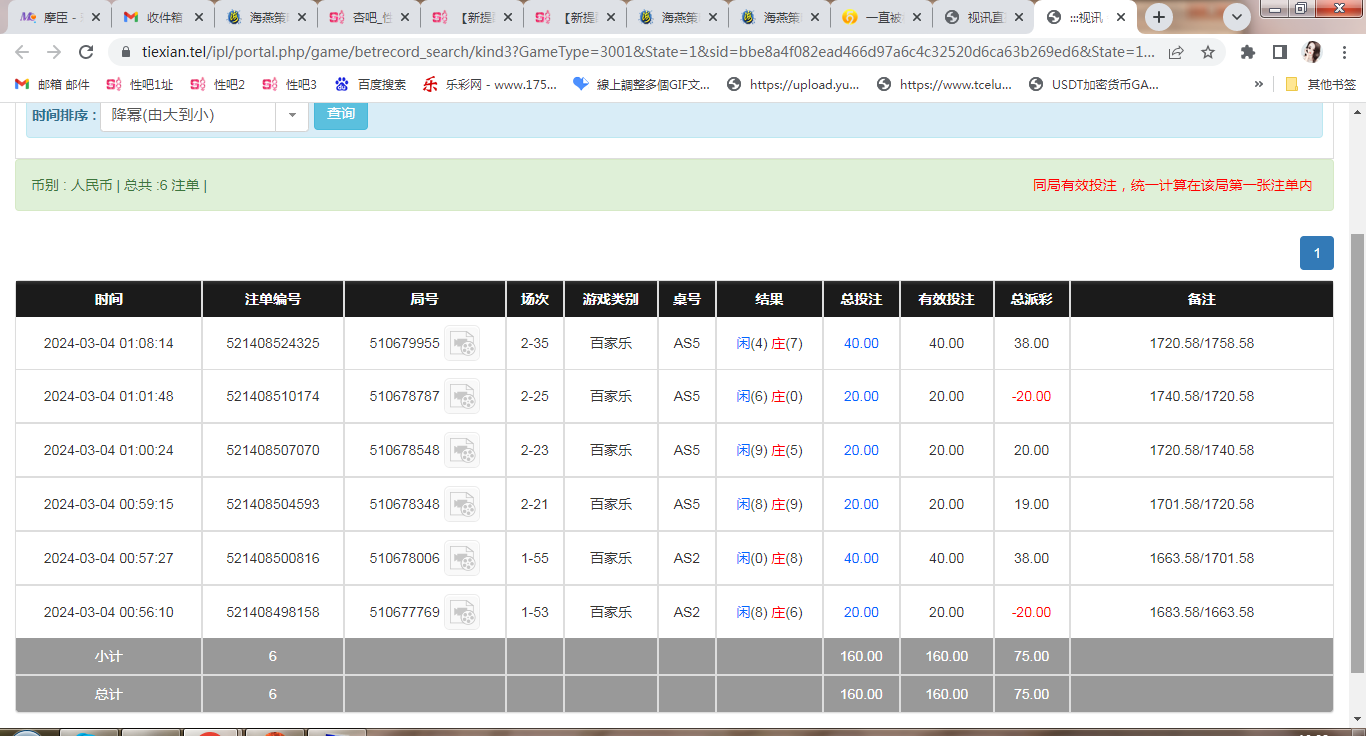Screen dimensions: 1366x736
Task: Open Chrome menu with three dots
Action: point(1345,52)
